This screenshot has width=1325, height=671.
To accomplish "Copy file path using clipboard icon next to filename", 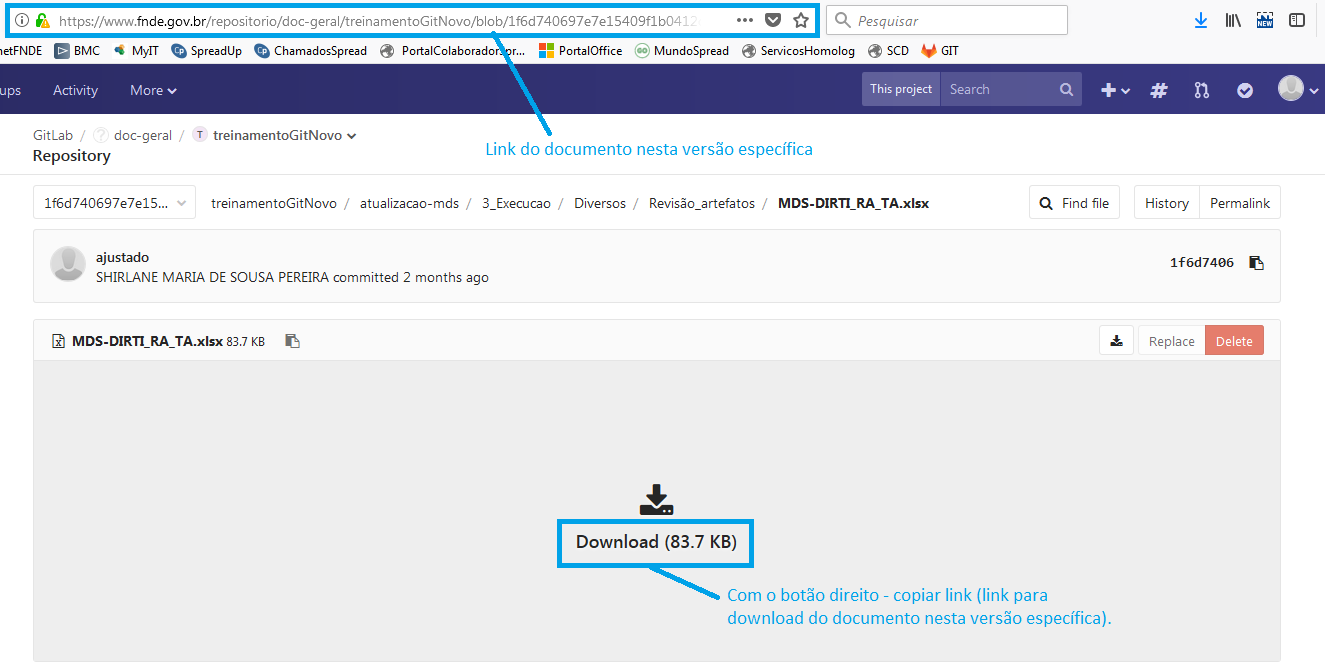I will click(292, 340).
